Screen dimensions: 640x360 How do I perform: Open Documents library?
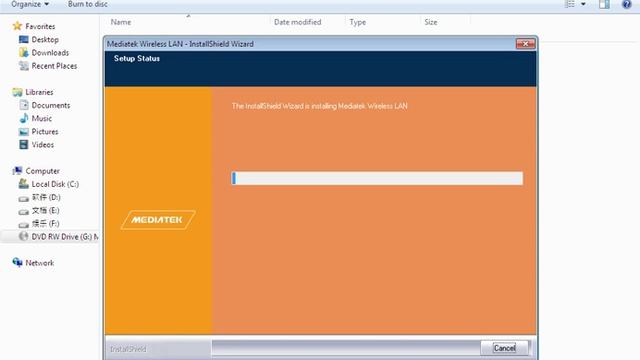pos(51,105)
